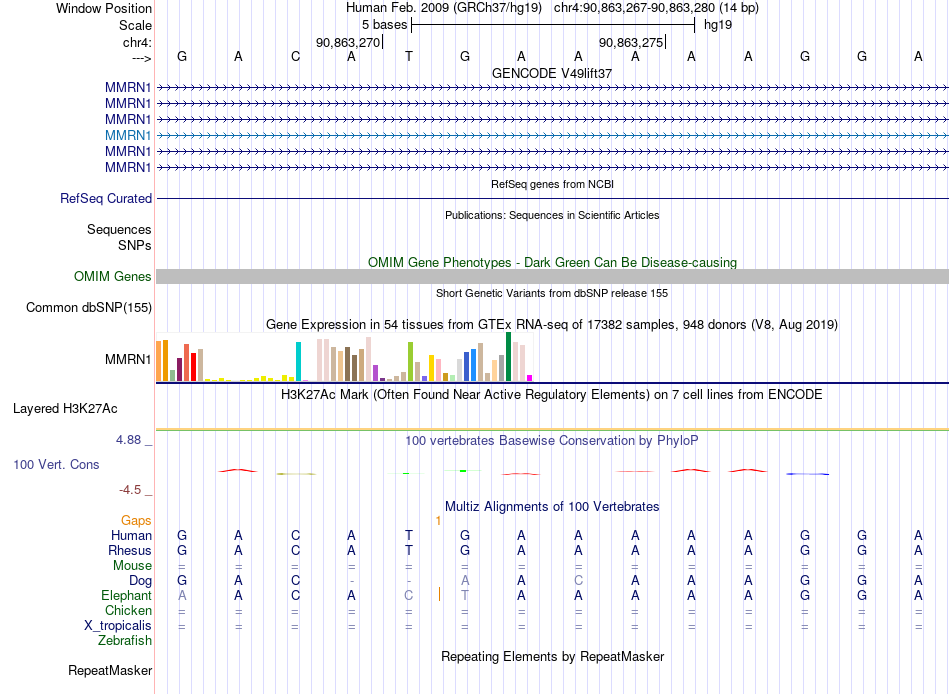This screenshot has height=694, width=950.
Task: Click the tall dark green GTEx expression bar
Action: coord(508,356)
